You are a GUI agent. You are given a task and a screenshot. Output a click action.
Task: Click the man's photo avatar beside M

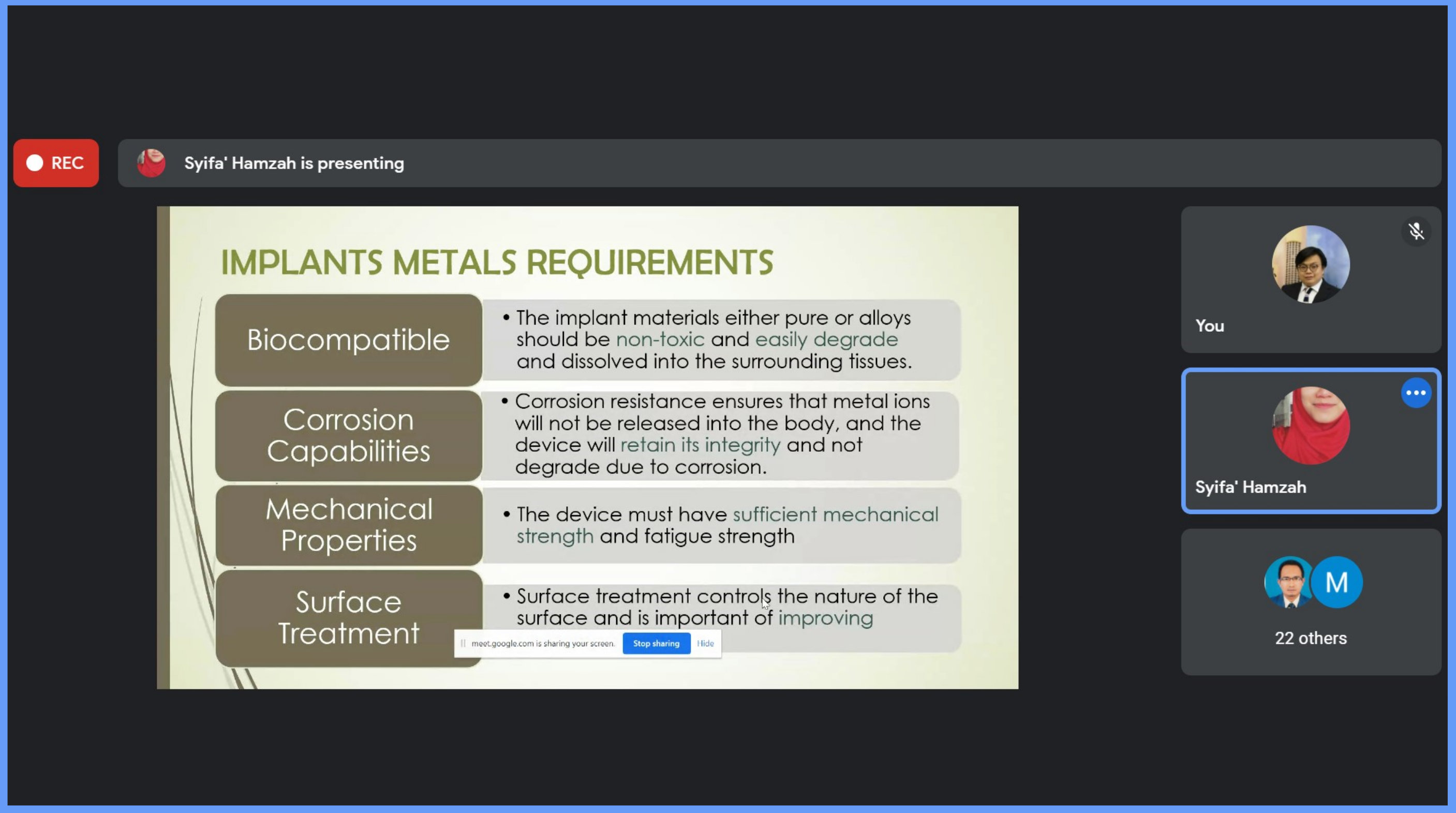point(1288,582)
